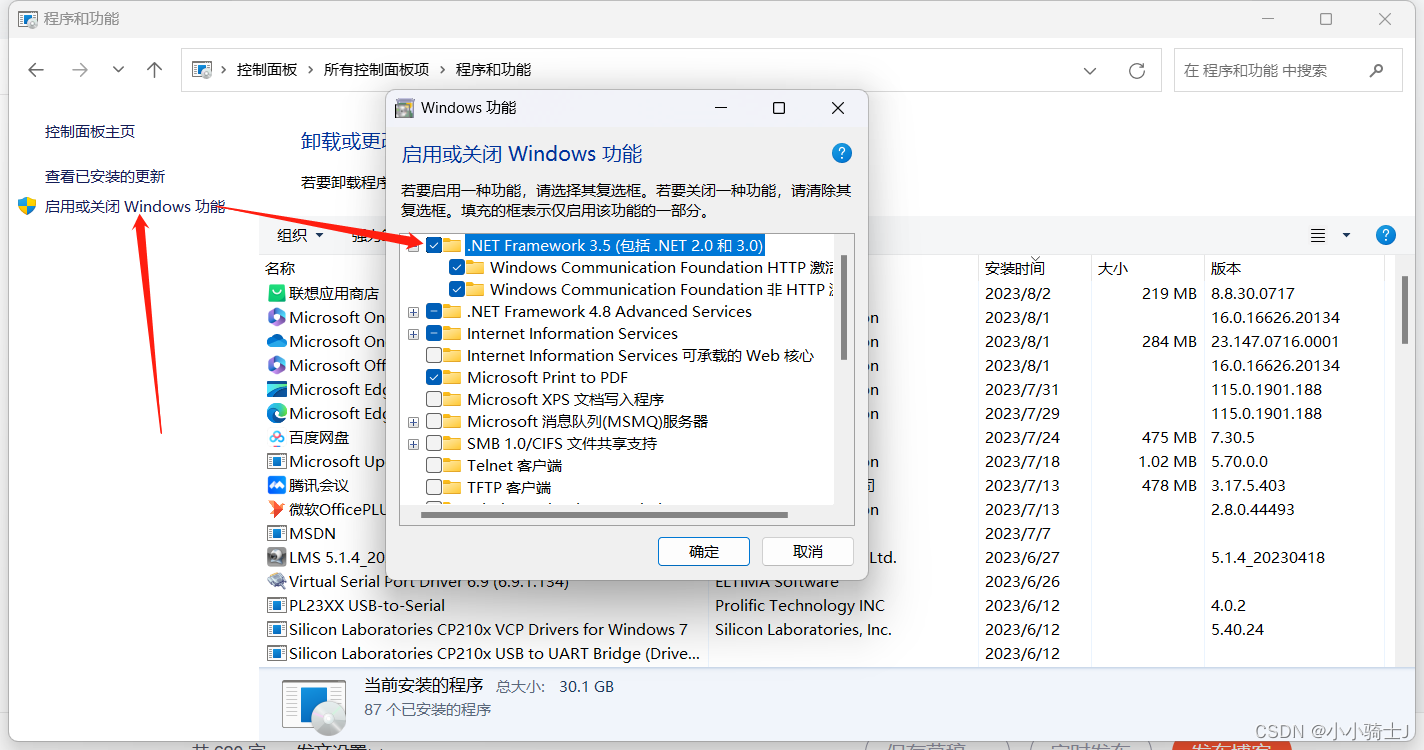This screenshot has height=750, width=1424.
Task: Toggle .NET Framework 4.8 Advanced Services checkbox
Action: coord(434,311)
